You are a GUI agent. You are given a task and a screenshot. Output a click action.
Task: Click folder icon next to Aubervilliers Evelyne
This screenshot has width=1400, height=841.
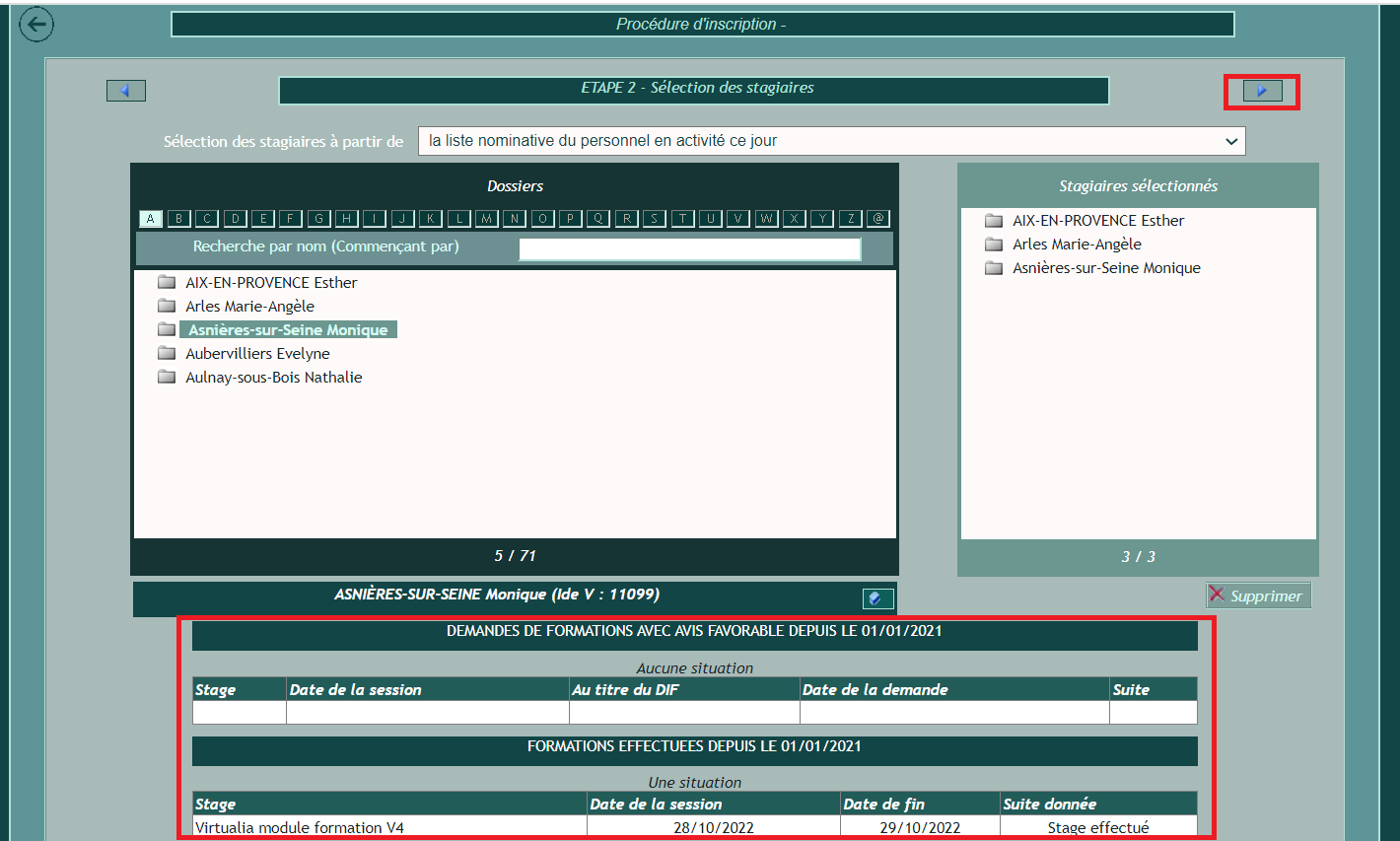coord(167,353)
